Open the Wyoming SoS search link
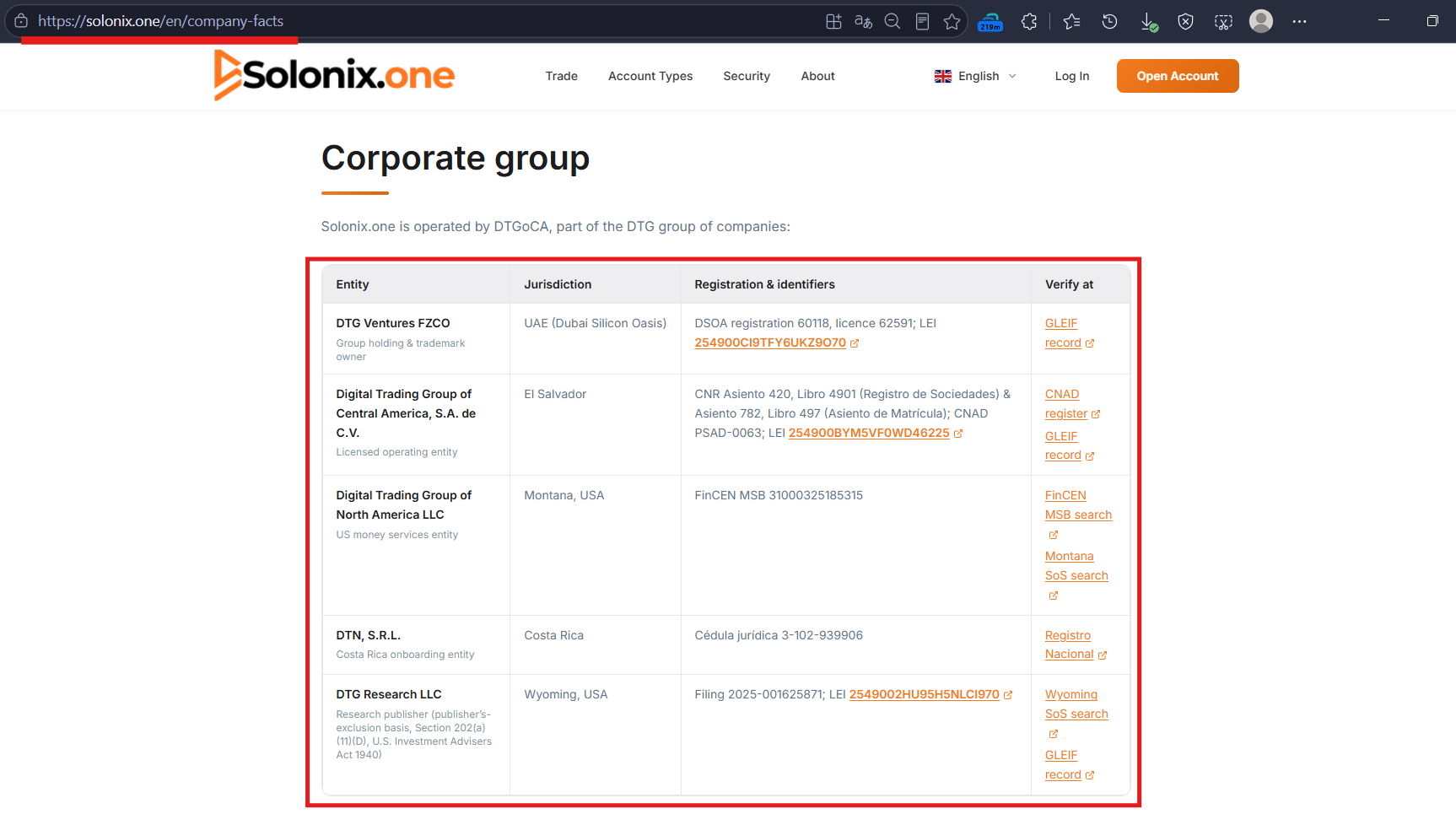 (1076, 704)
